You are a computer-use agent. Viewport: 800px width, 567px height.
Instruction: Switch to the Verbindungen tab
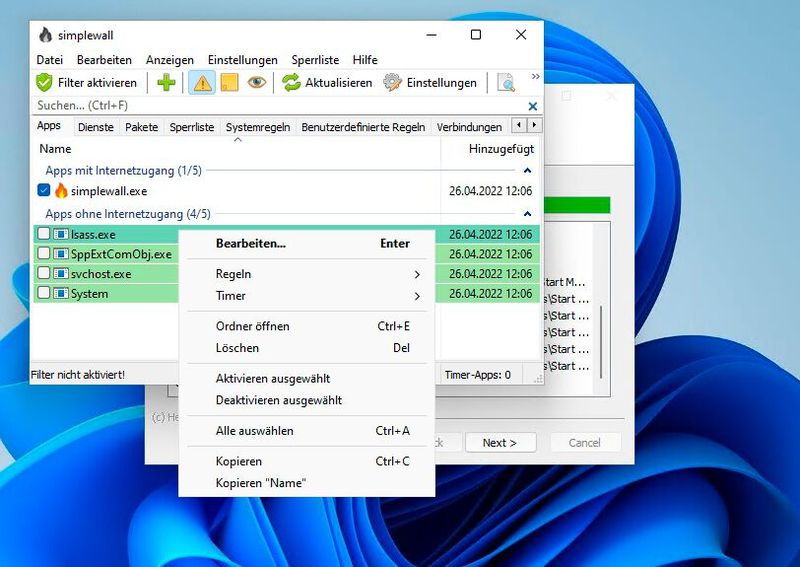[x=469, y=127]
